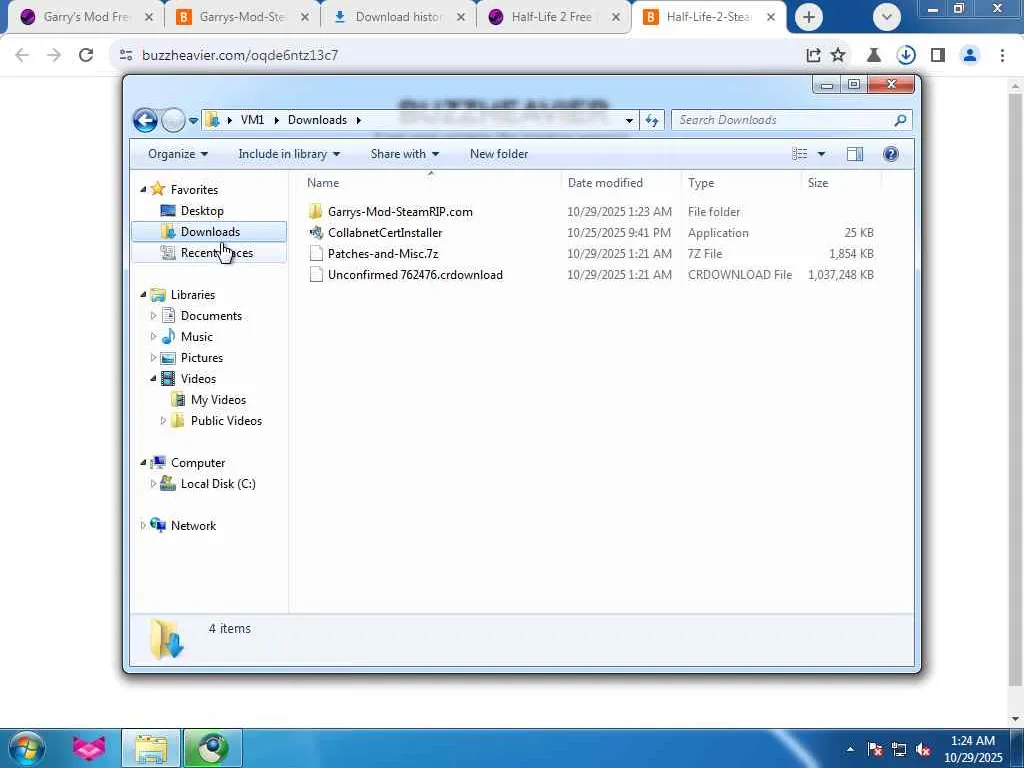This screenshot has height=768, width=1024.
Task: Sort by the Size column header
Action: click(x=840, y=183)
